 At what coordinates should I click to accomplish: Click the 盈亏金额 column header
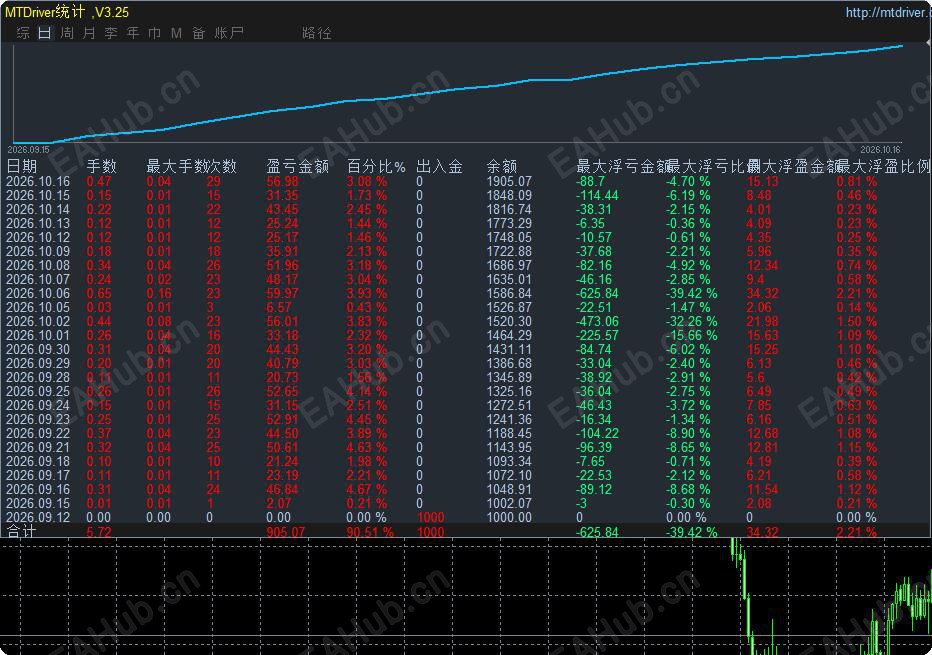pyautogui.click(x=298, y=166)
